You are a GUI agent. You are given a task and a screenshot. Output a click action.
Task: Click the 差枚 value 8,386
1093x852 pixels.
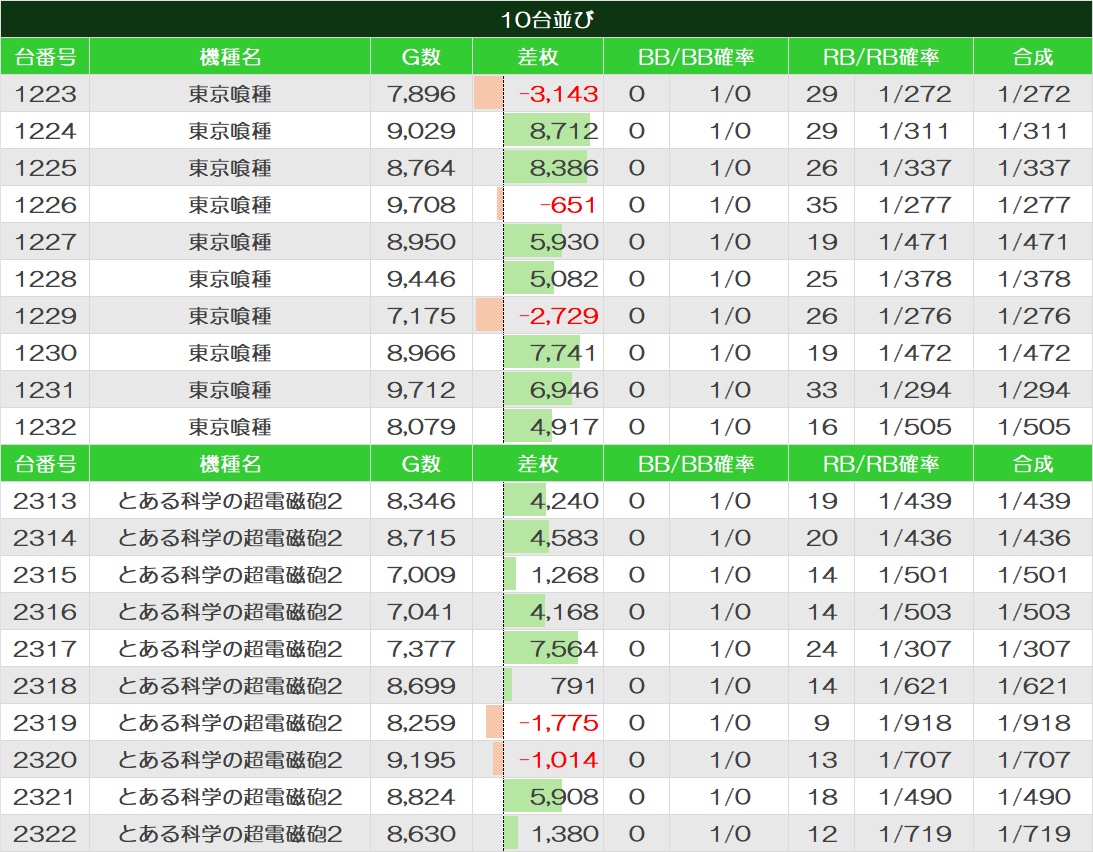(564, 167)
